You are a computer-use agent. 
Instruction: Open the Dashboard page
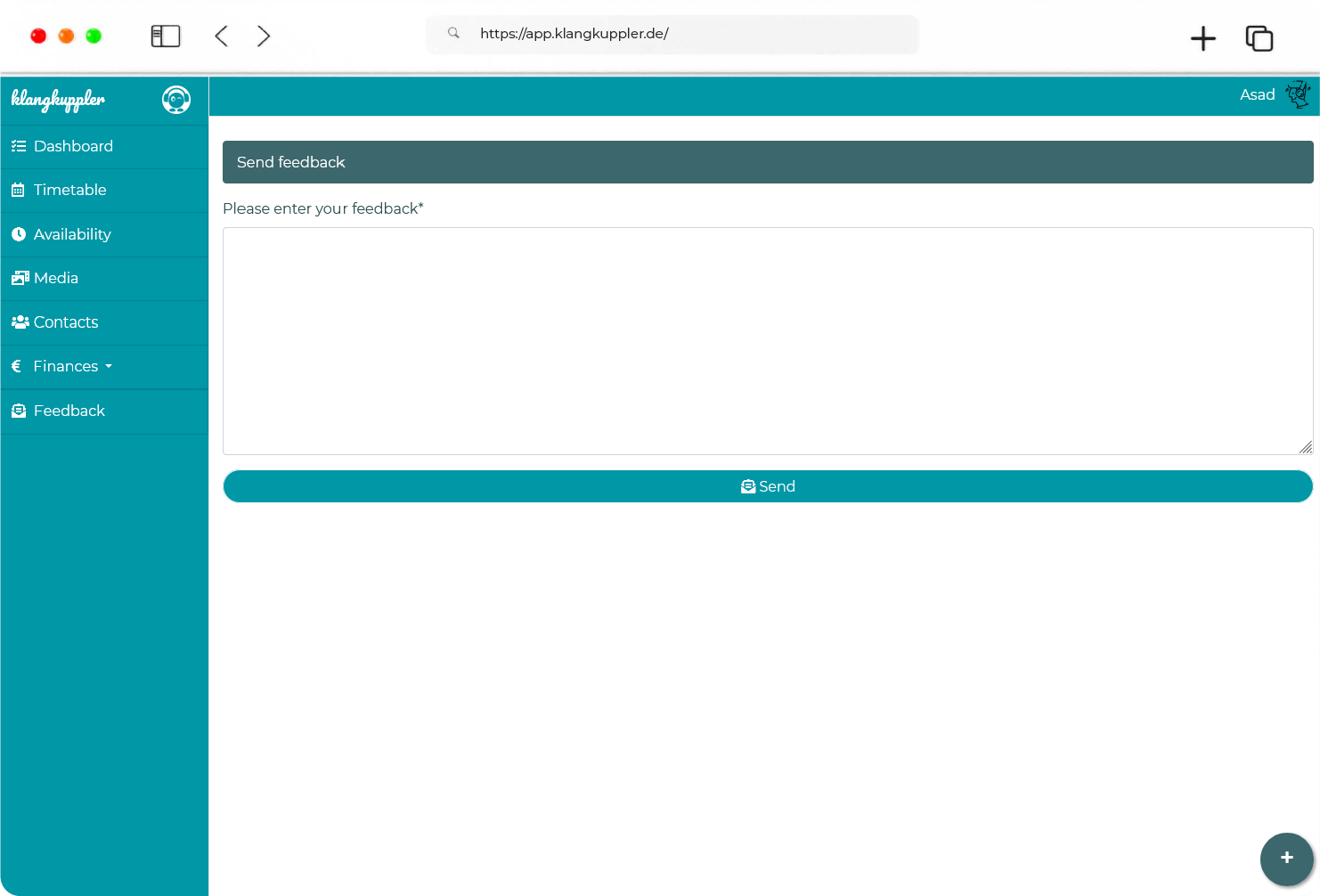(x=73, y=146)
